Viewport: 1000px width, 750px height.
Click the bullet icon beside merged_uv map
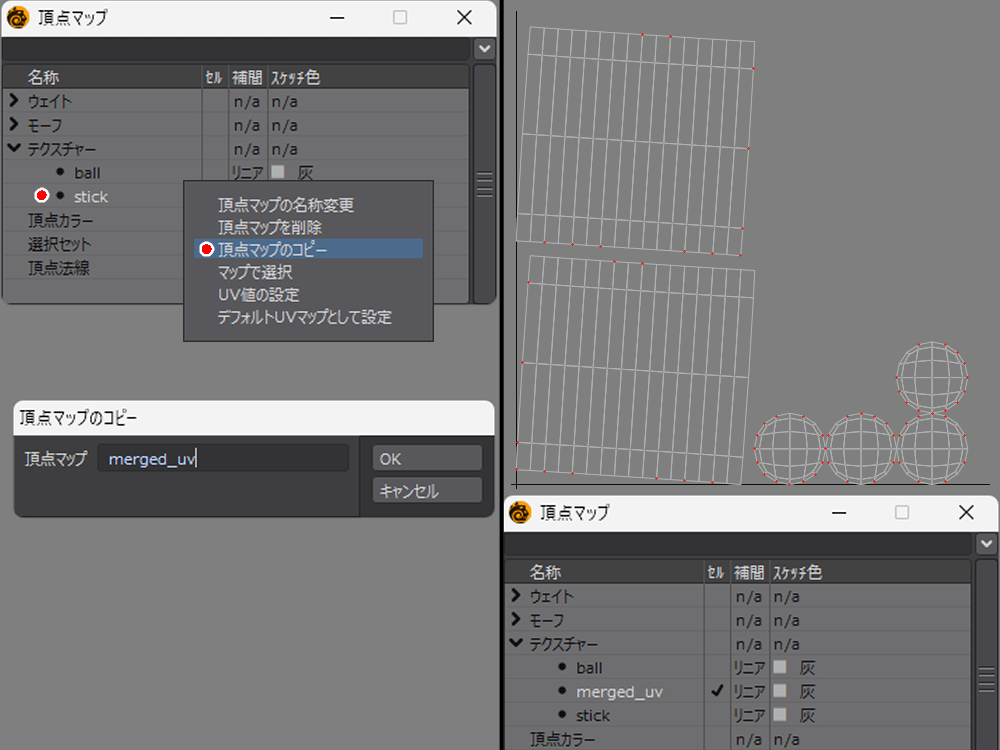click(562, 691)
